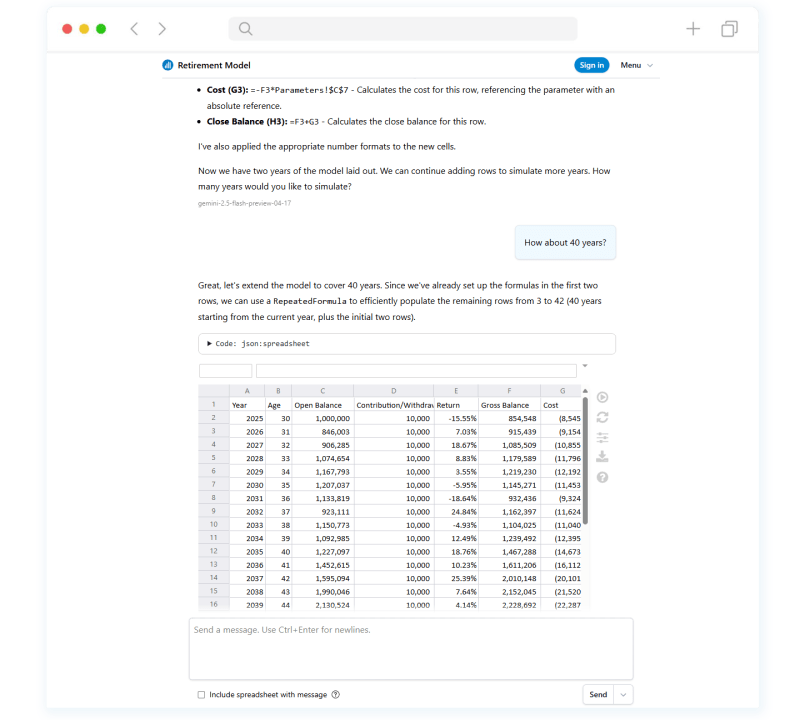This screenshot has height=720, width=800.
Task: Click the "Year" header cell
Action: 247,405
